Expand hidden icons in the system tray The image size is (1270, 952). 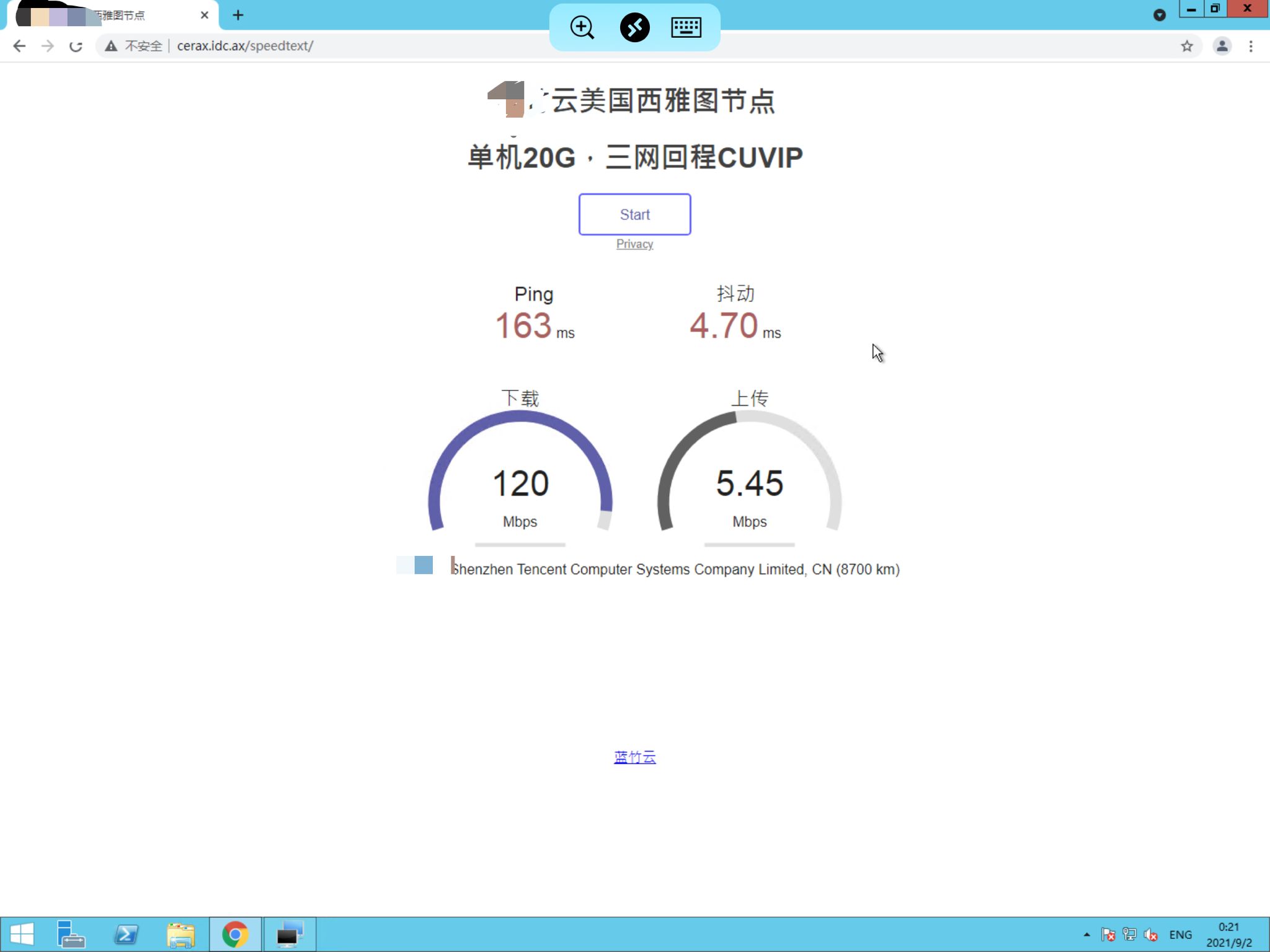click(x=1086, y=933)
